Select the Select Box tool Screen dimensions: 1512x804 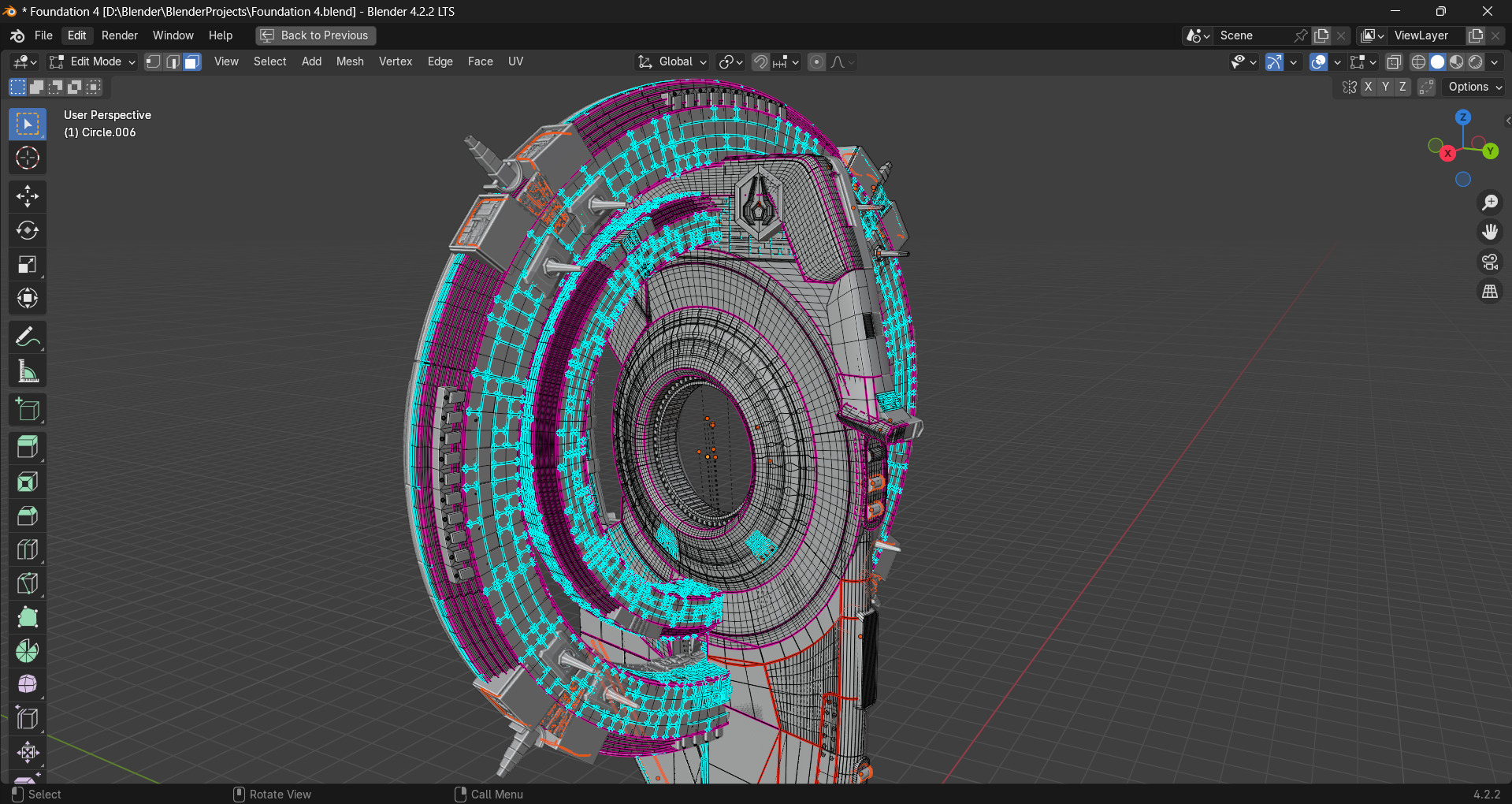pos(28,124)
